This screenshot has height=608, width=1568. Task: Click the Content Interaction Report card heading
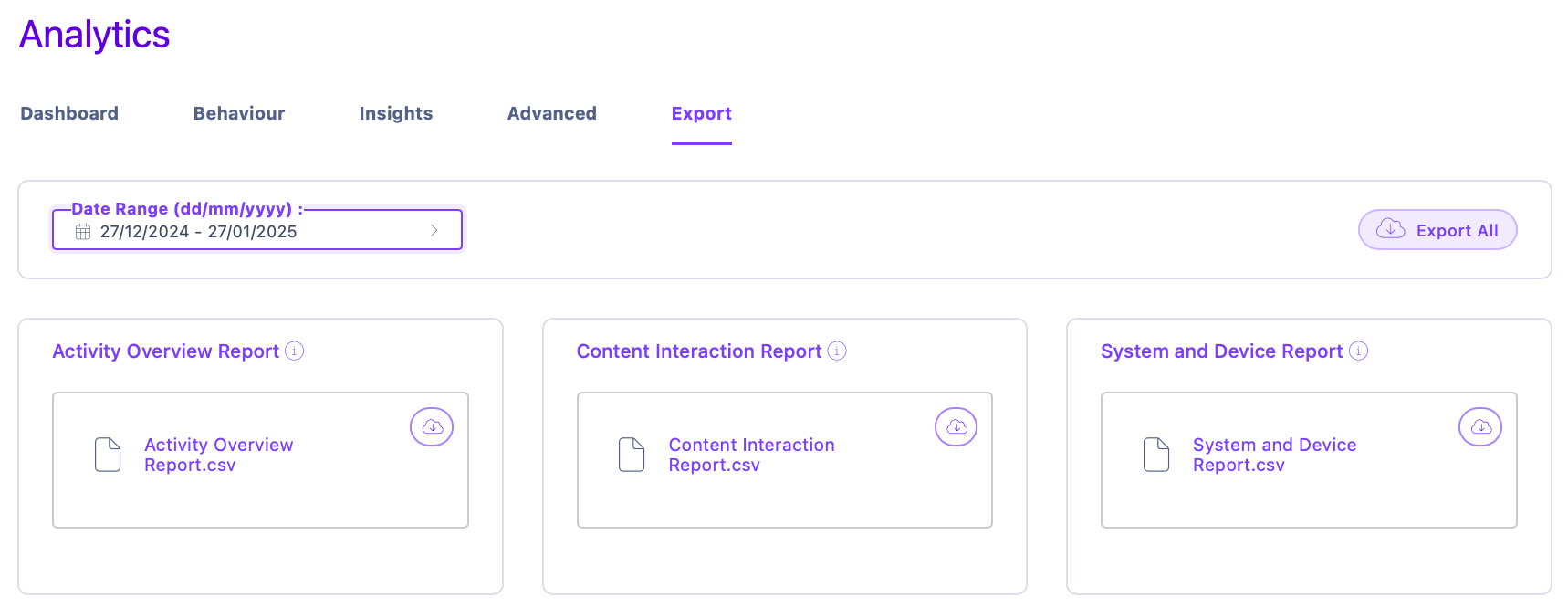click(x=699, y=351)
